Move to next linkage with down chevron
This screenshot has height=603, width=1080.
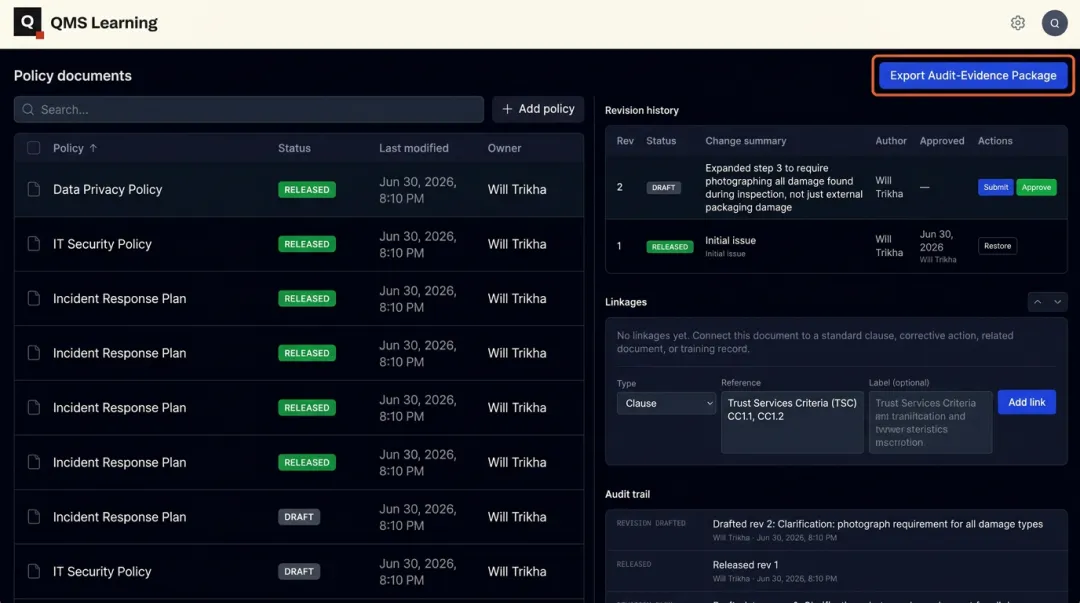[x=1057, y=302]
